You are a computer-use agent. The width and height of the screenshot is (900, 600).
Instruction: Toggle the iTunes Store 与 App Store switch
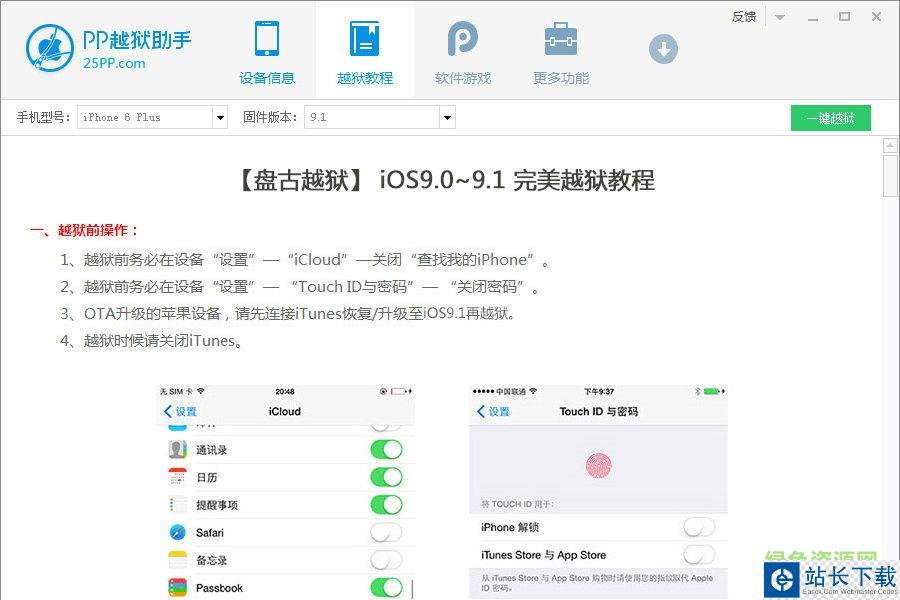[699, 555]
